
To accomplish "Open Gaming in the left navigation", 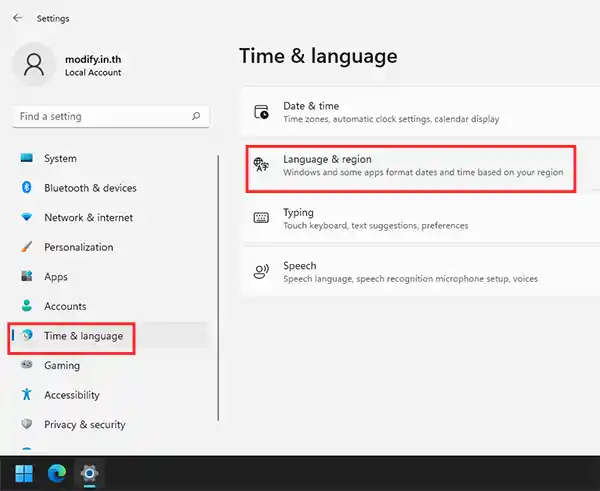I will (x=62, y=366).
